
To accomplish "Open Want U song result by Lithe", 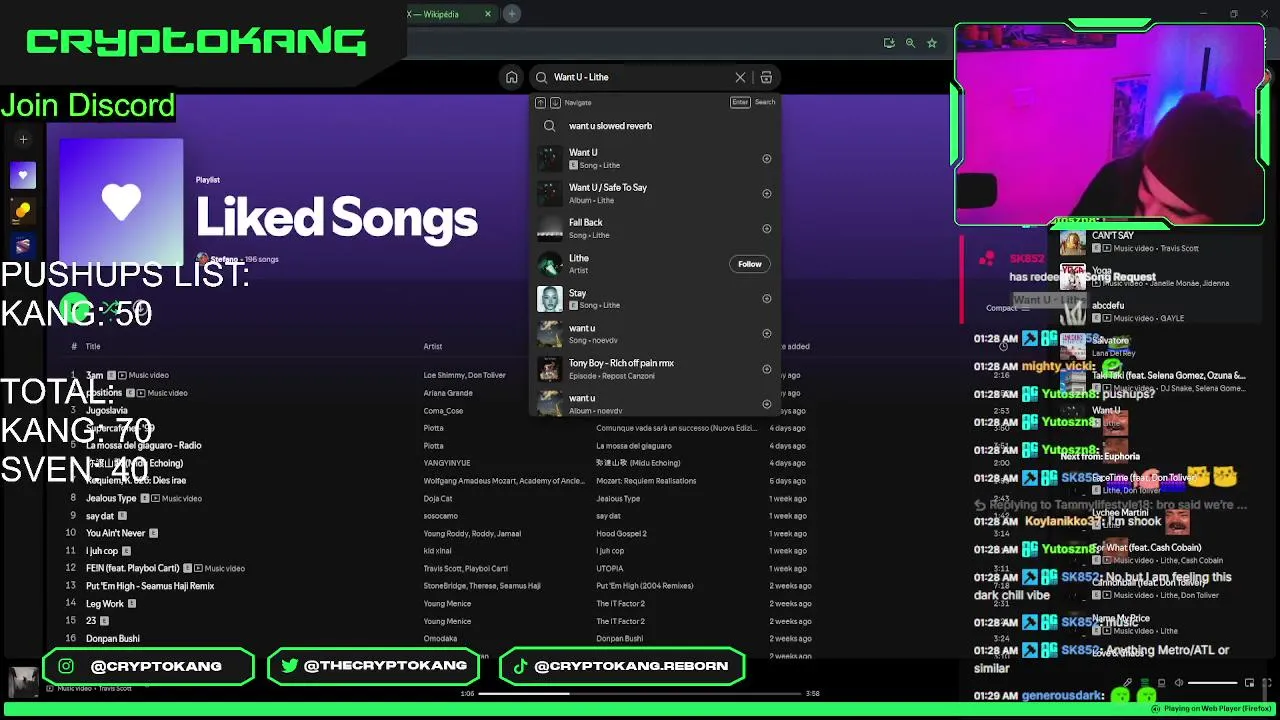I will click(x=655, y=159).
